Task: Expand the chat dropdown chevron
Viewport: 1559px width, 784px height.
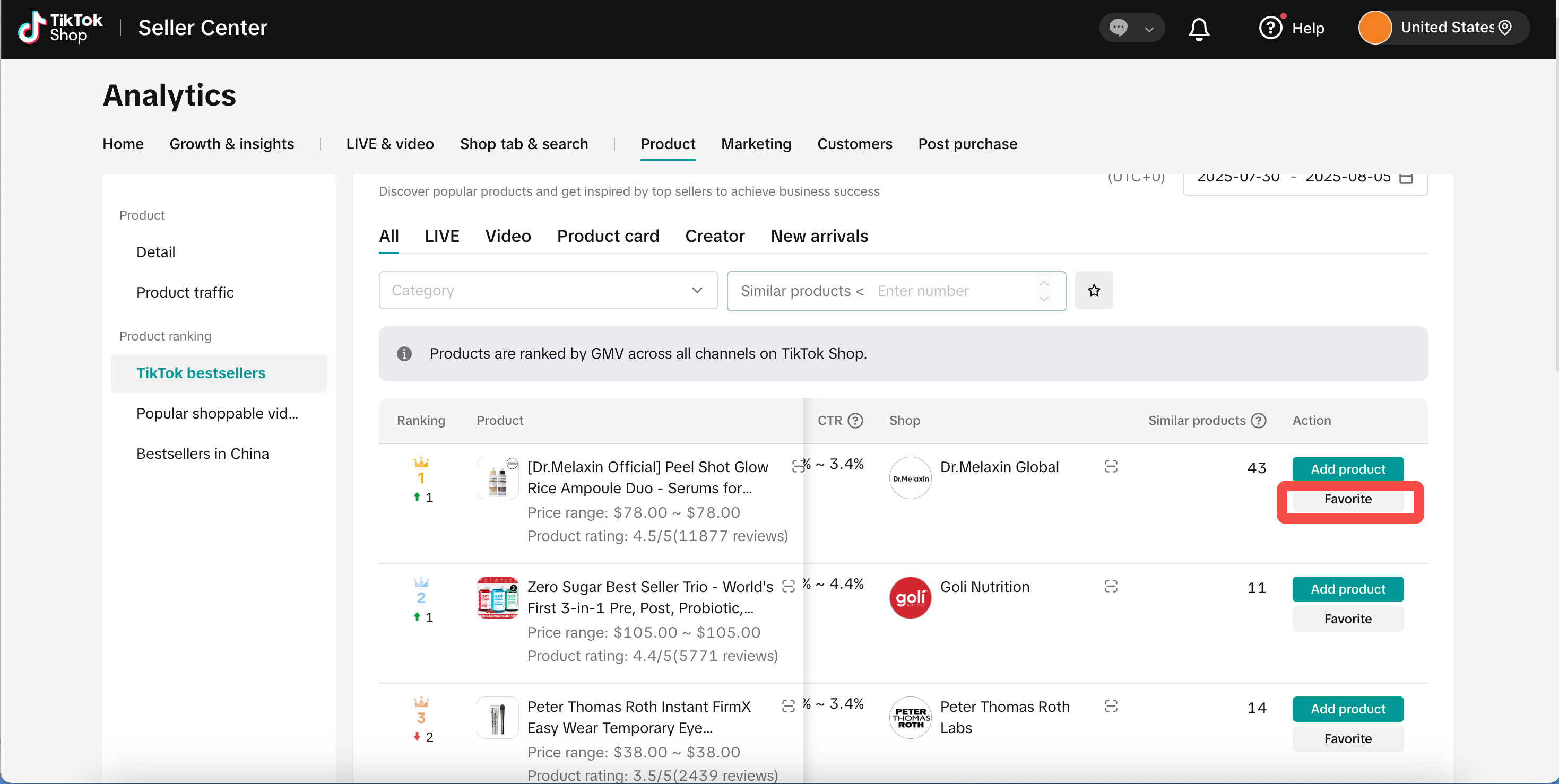Action: pyautogui.click(x=1149, y=29)
